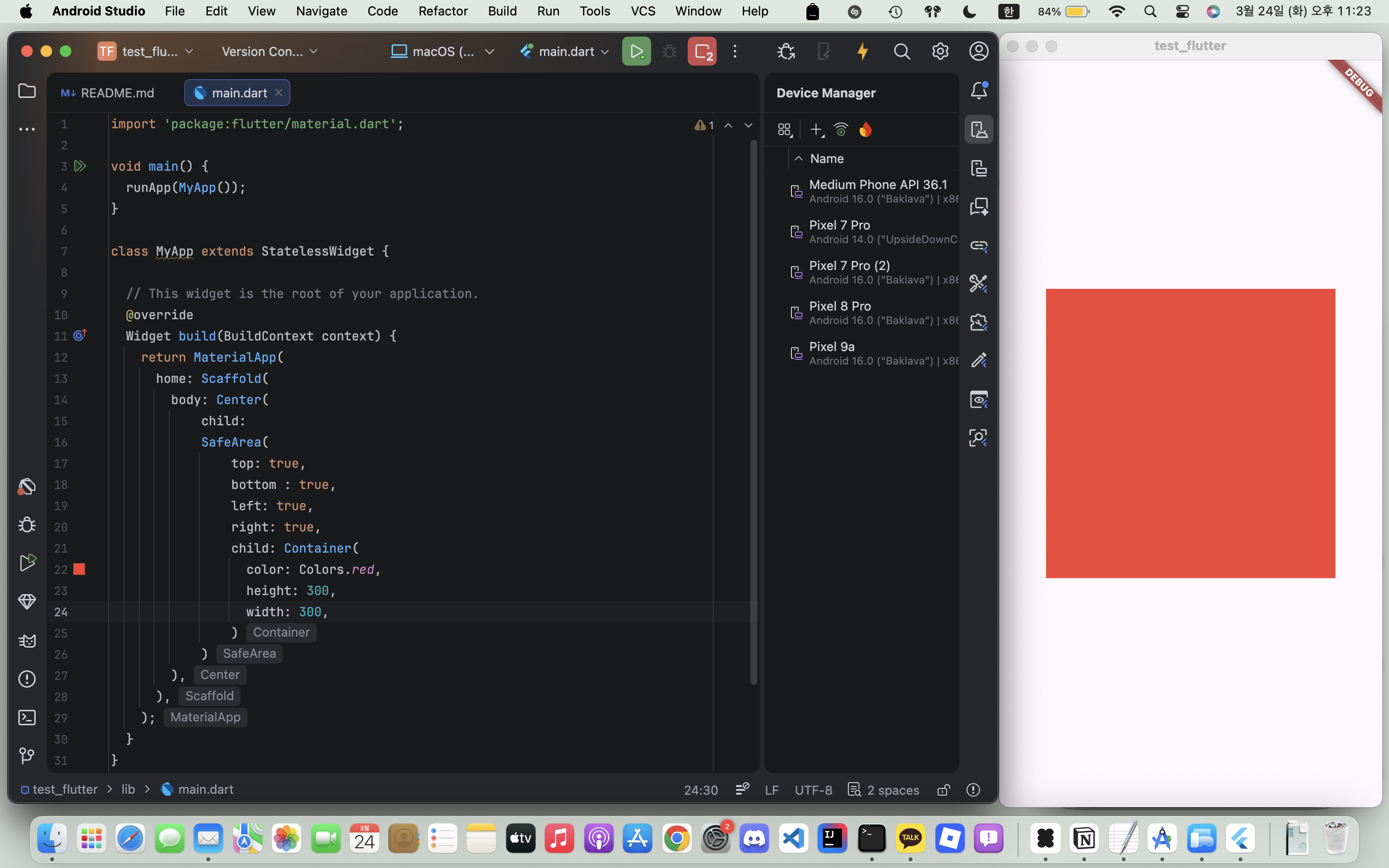Run the app with the green Run button
The width and height of the screenshot is (1389, 868).
(636, 52)
